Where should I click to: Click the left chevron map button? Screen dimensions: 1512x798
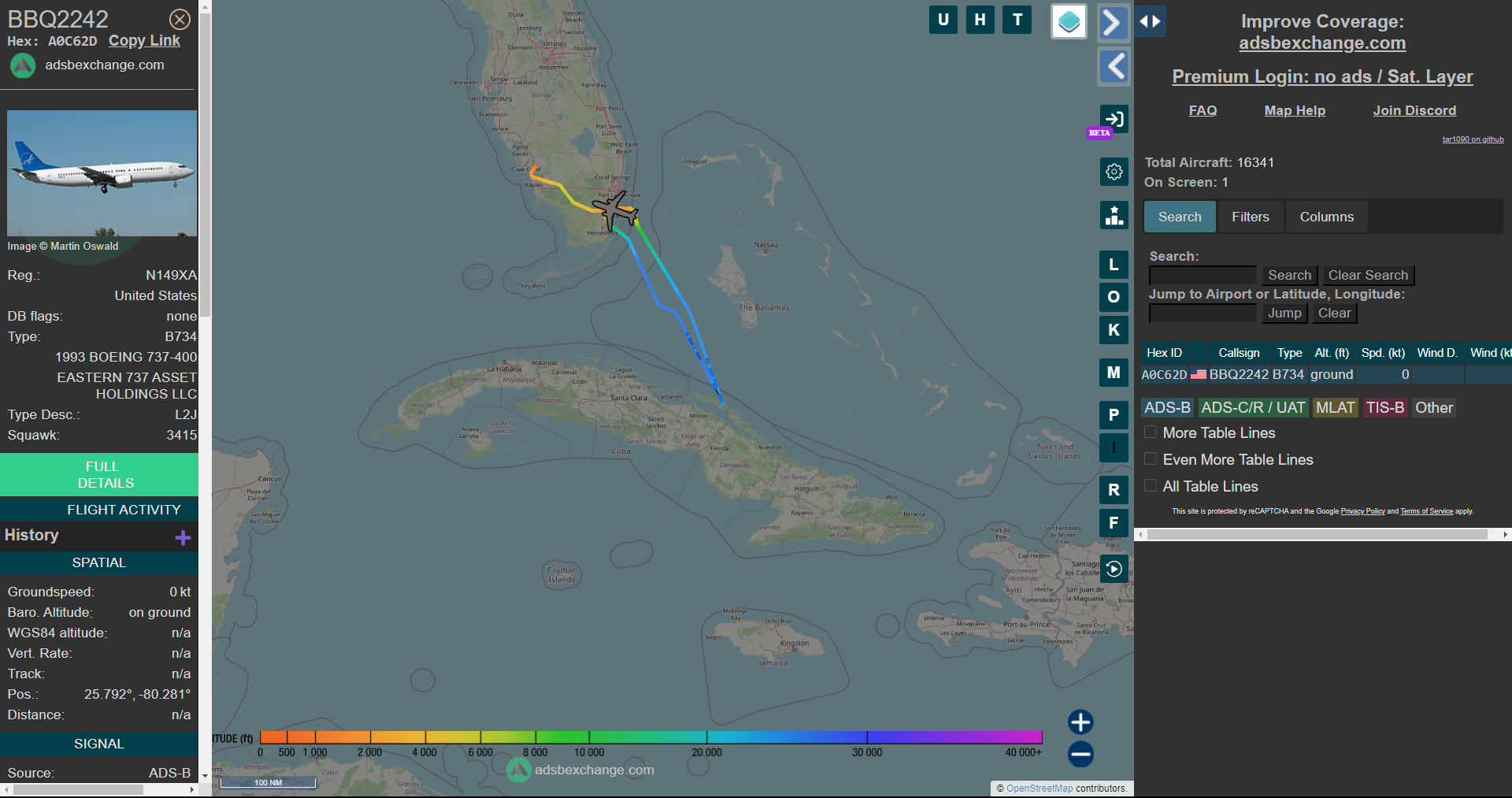click(x=1114, y=66)
